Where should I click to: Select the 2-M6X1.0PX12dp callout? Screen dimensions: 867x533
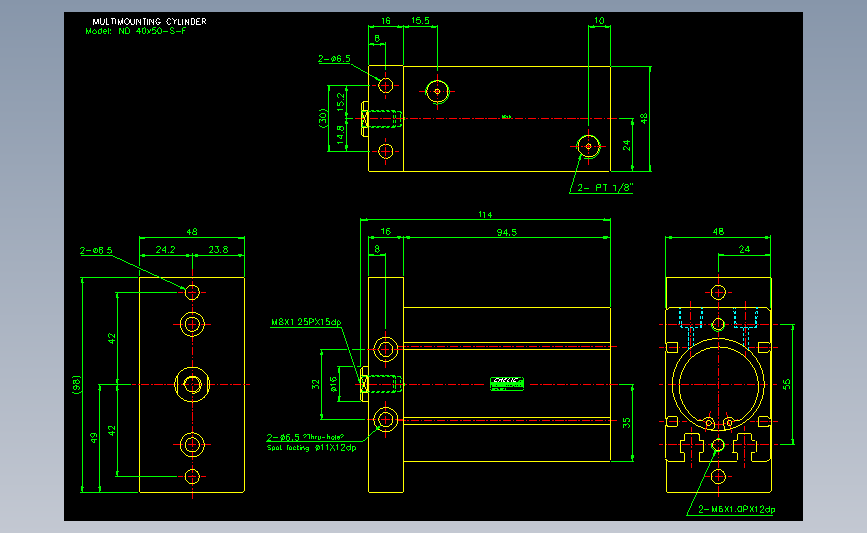point(736,509)
